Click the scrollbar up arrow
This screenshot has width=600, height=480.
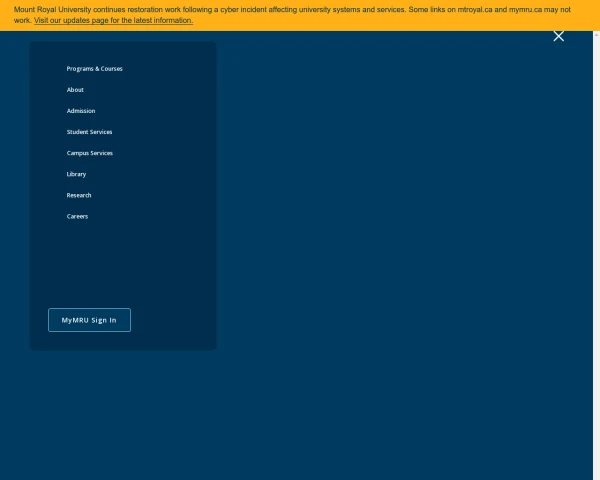pos(596,35)
